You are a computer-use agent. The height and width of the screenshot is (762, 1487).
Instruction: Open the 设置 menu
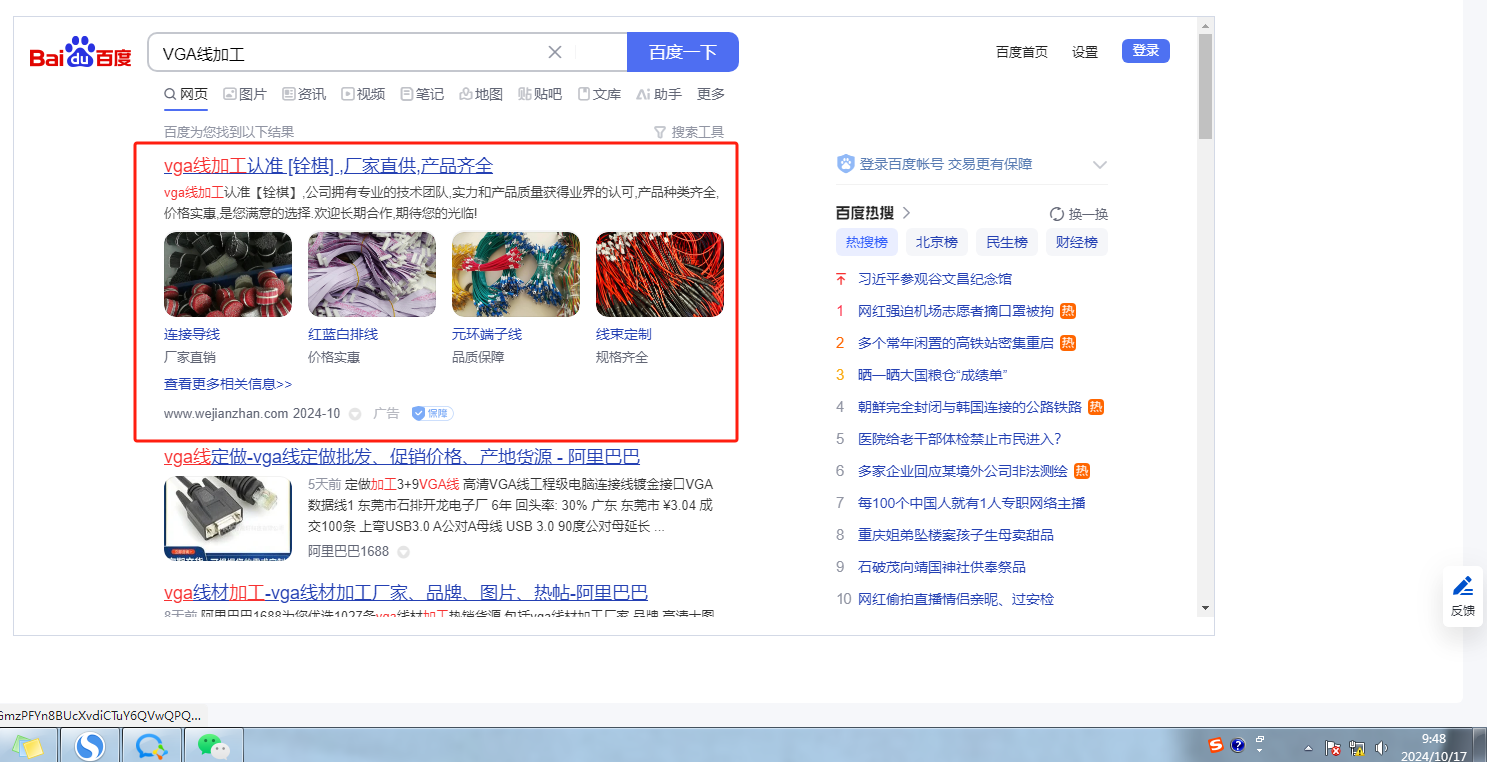click(1085, 52)
